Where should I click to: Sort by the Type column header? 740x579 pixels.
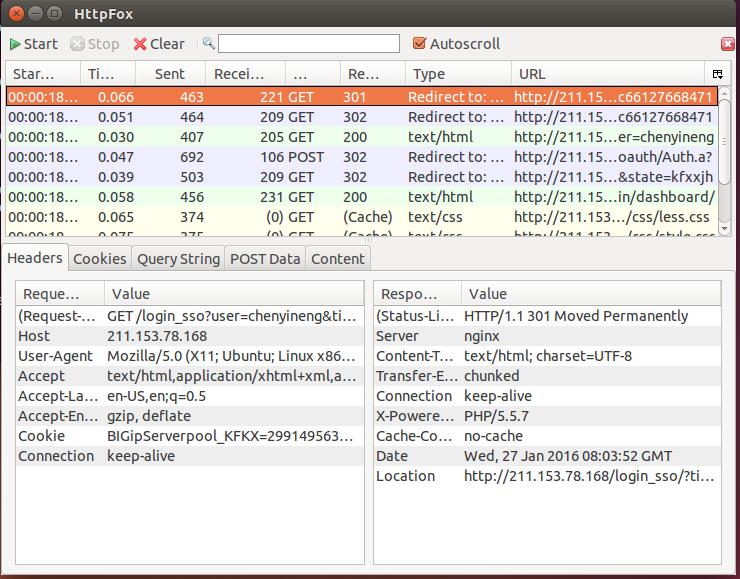pos(458,74)
